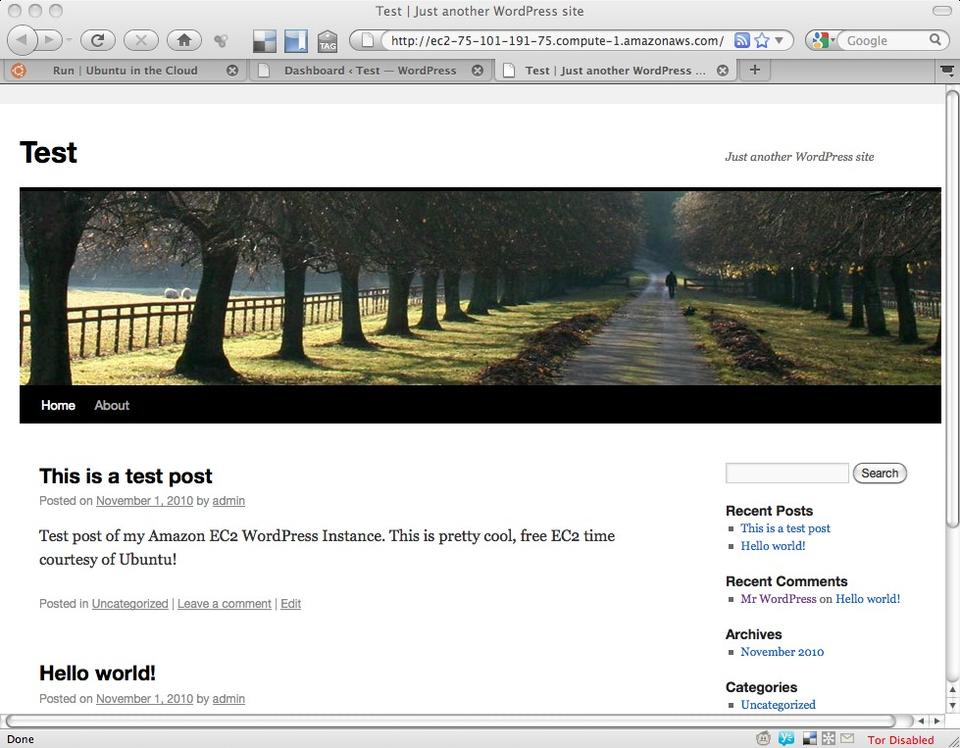Open a new tab with the plus button

[x=755, y=70]
